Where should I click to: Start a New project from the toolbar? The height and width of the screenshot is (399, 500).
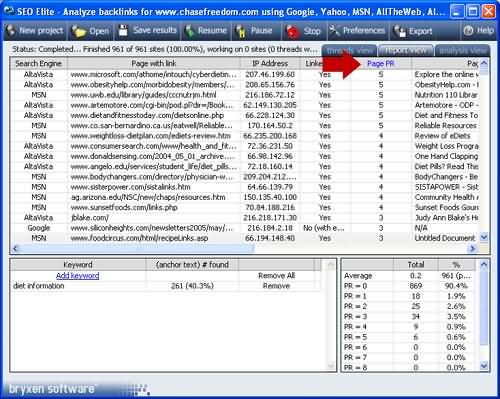pos(36,31)
